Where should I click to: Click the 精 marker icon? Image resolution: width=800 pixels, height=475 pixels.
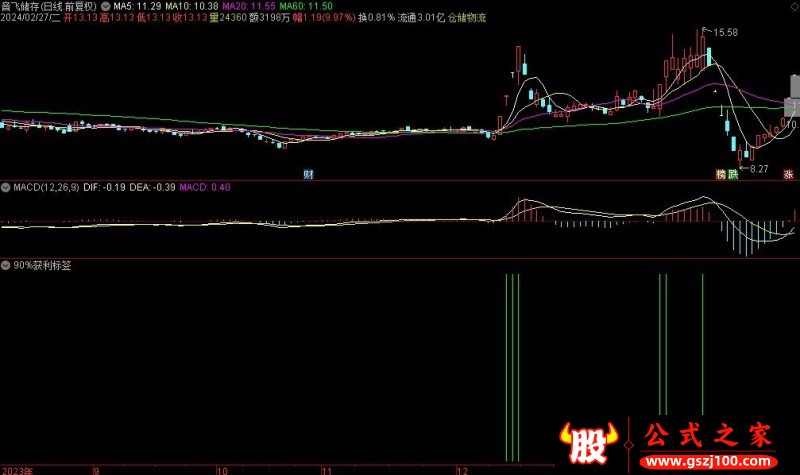click(720, 174)
